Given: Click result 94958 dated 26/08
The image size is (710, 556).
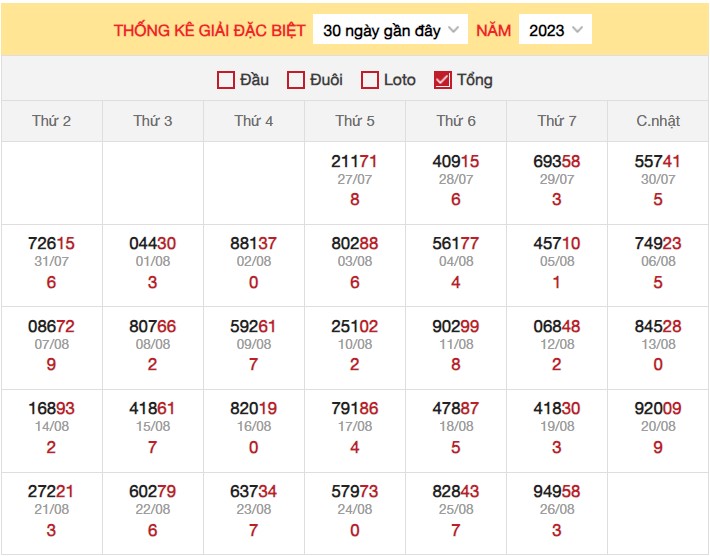Looking at the screenshot, I should click(x=557, y=491).
